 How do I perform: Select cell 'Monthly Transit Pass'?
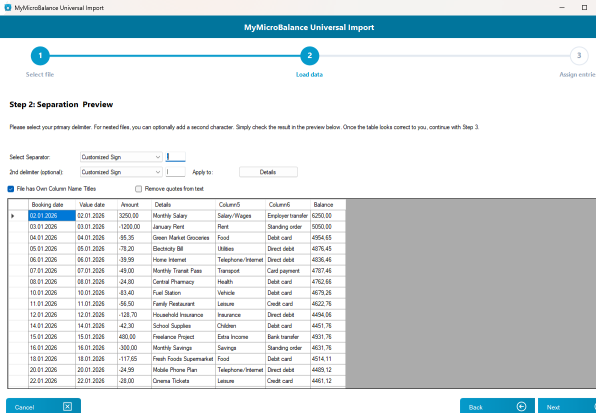[x=183, y=271]
